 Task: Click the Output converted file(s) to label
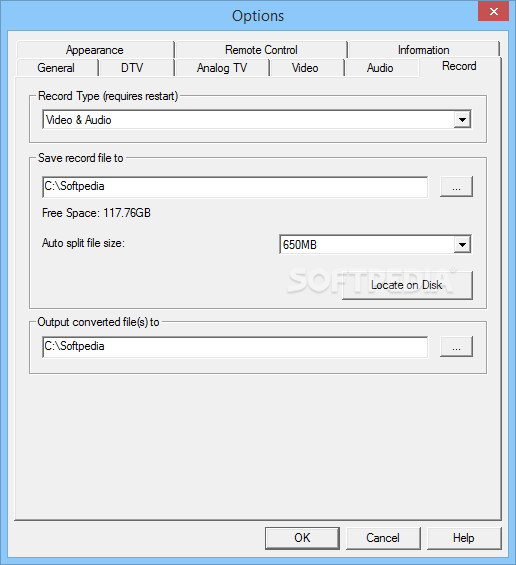[98, 322]
